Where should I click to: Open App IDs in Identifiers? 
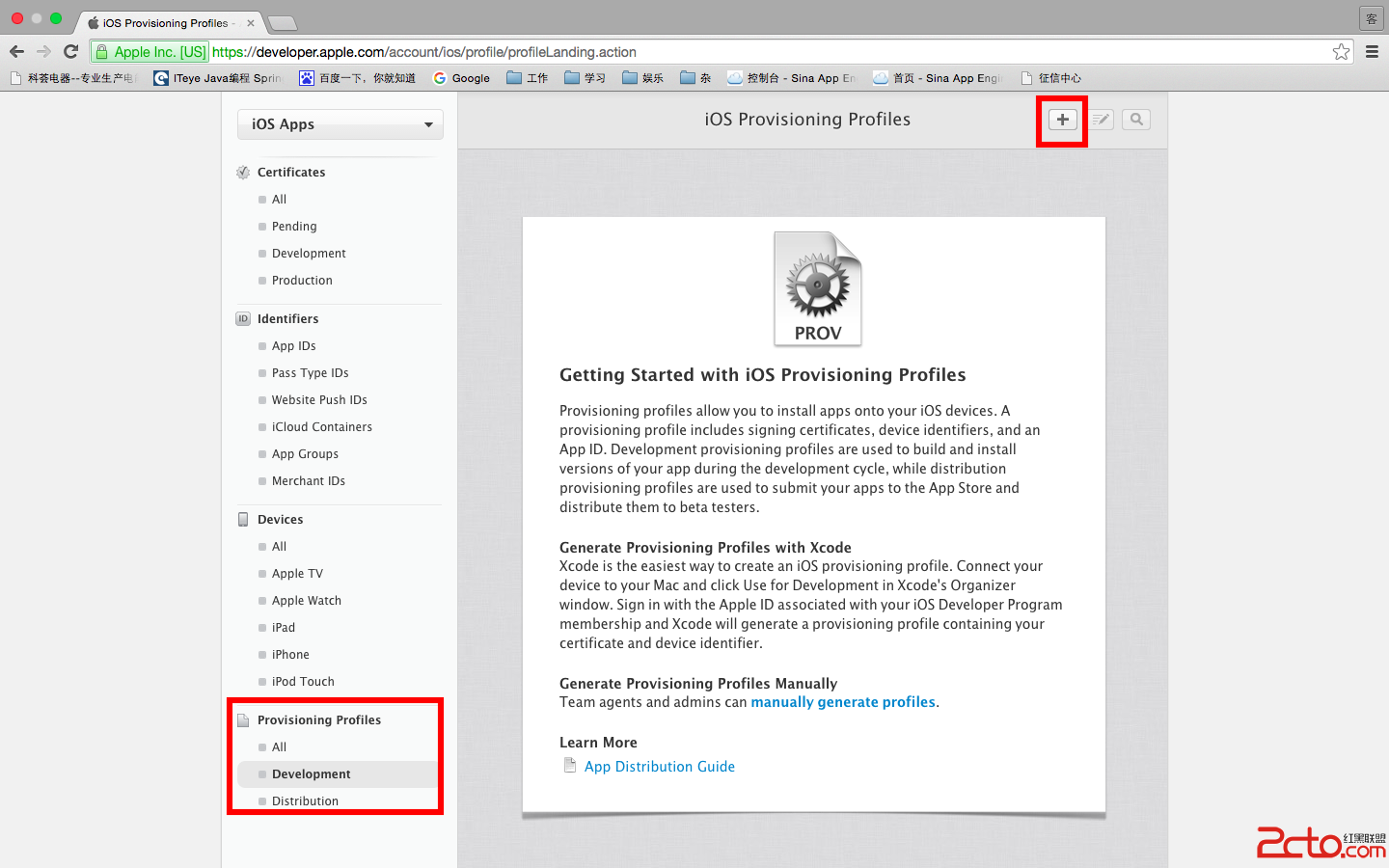(293, 346)
